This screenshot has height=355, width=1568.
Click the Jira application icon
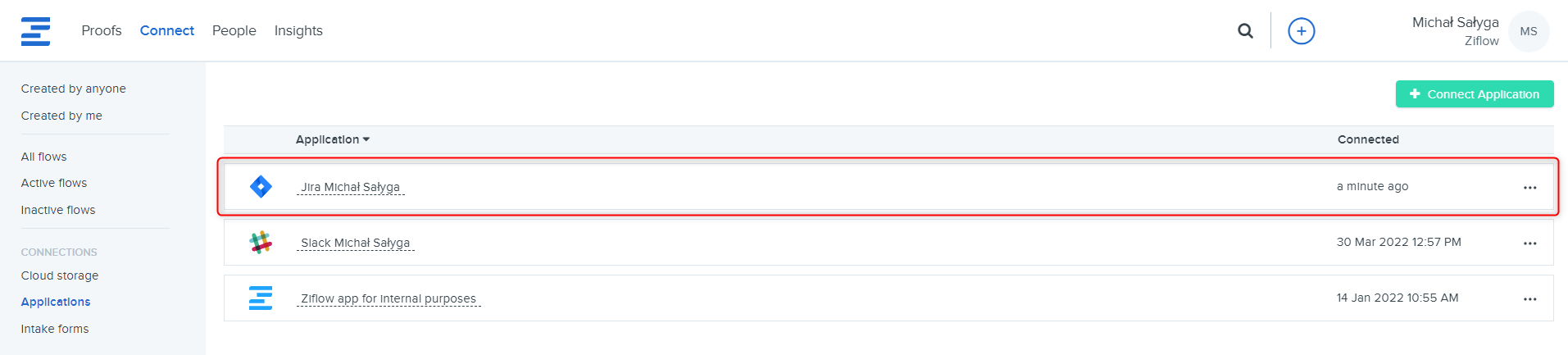tap(261, 187)
